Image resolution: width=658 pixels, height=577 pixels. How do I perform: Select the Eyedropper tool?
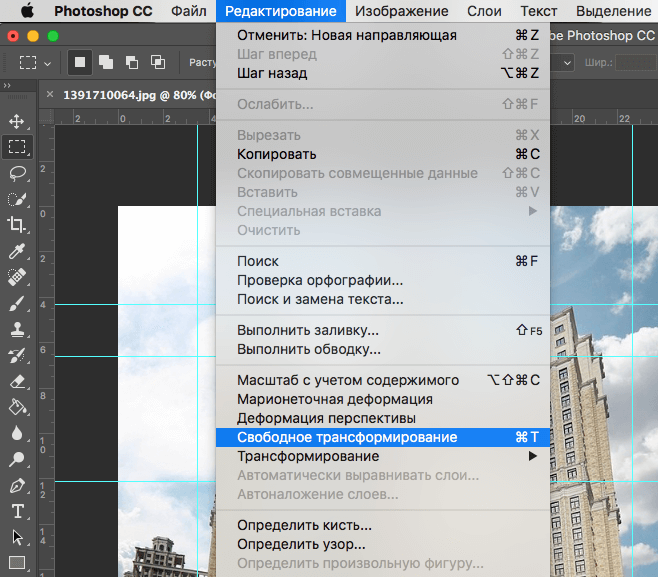pos(17,251)
